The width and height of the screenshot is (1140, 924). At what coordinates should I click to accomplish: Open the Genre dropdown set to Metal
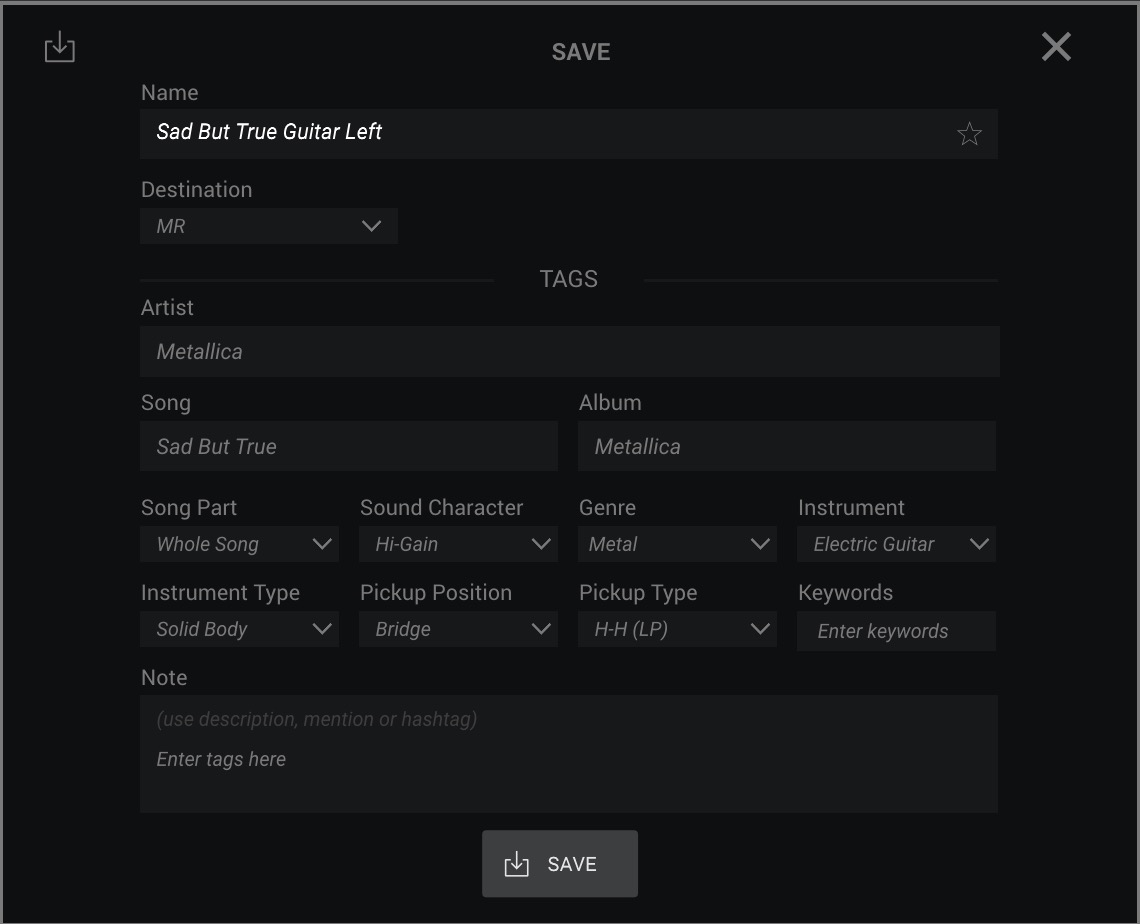click(x=677, y=545)
